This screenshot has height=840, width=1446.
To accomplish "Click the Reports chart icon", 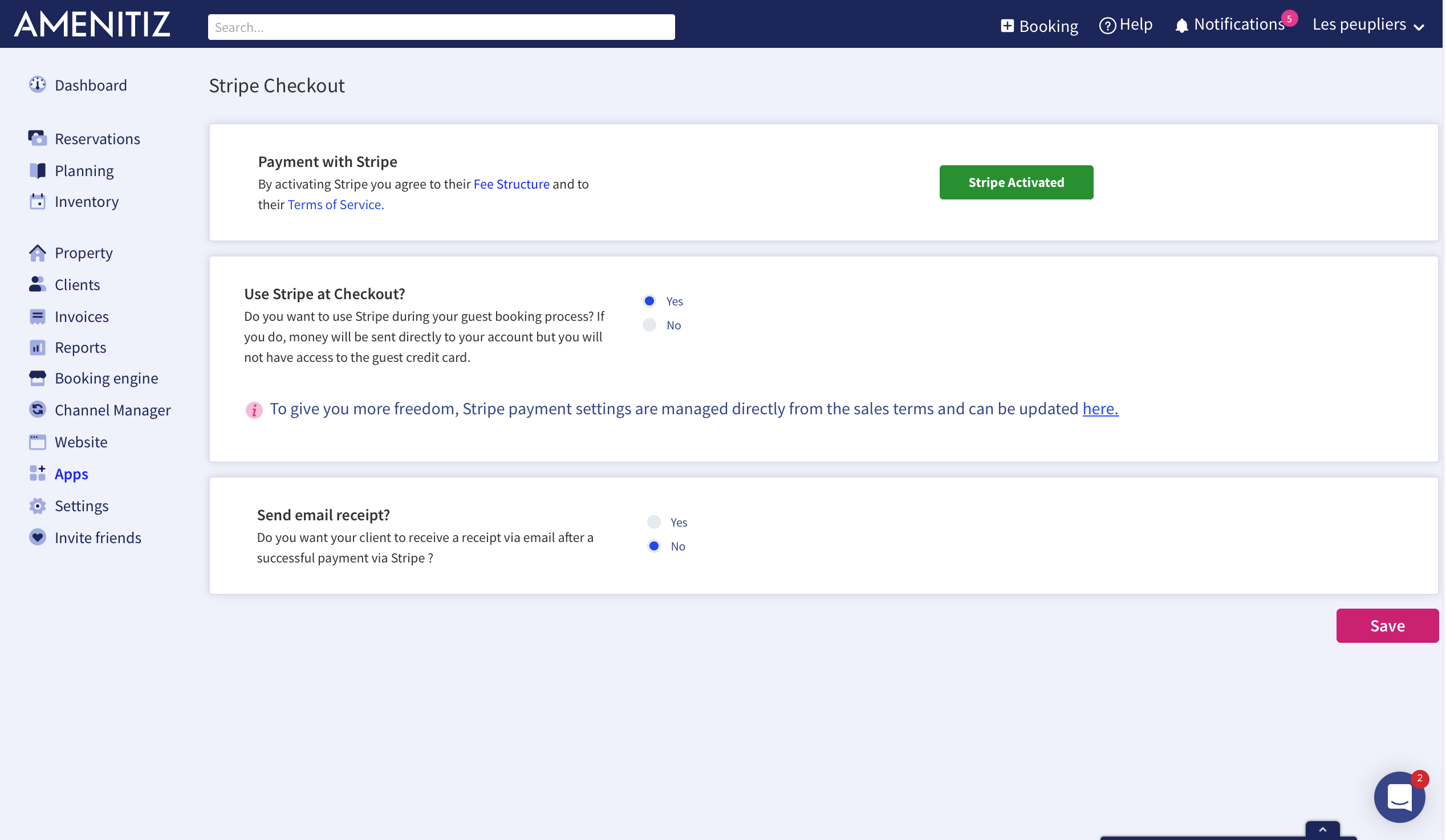I will click(x=37, y=348).
